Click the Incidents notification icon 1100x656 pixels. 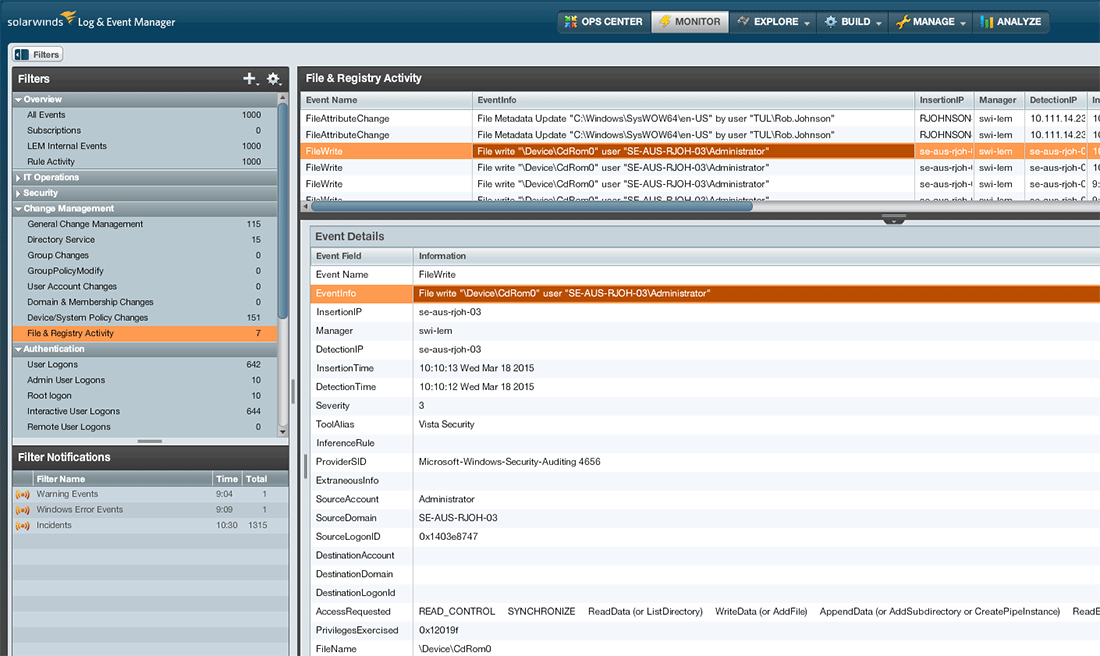[22, 525]
